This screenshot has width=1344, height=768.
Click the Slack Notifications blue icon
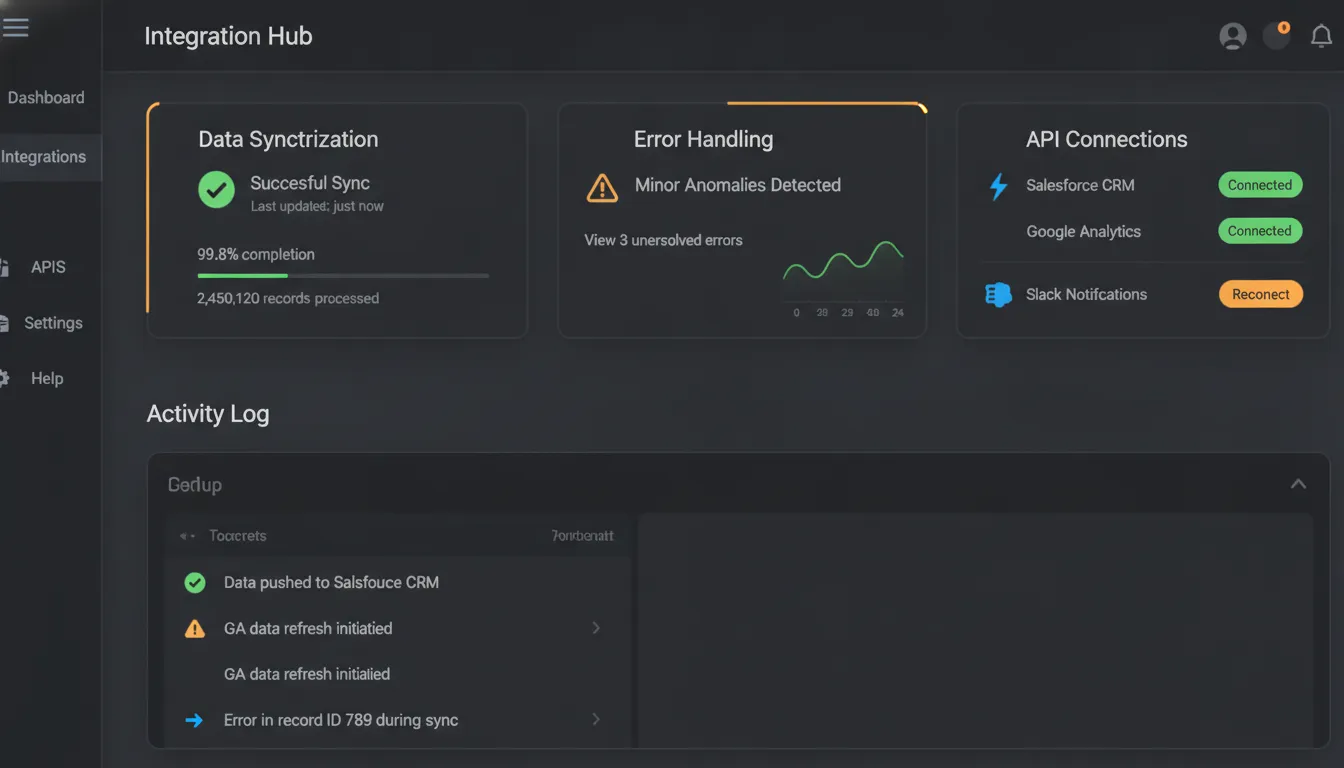click(x=998, y=295)
